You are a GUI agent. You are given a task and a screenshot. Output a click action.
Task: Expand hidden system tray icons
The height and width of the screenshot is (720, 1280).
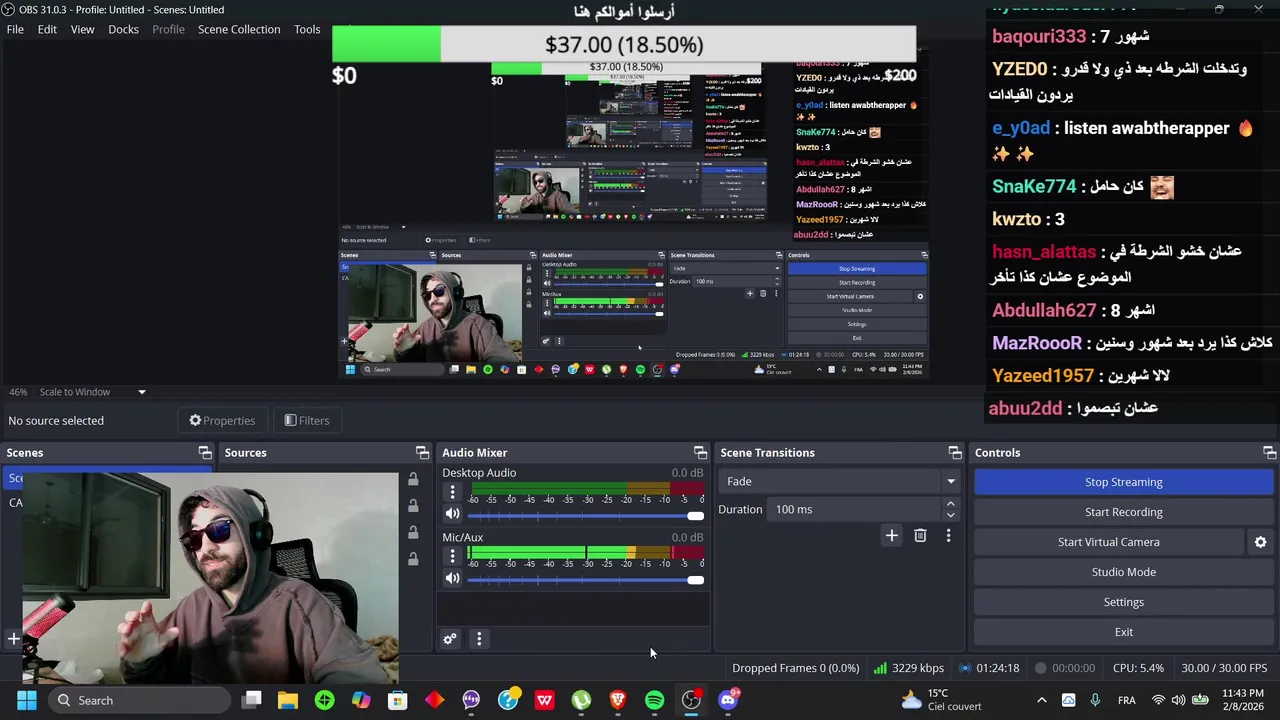point(1041,700)
